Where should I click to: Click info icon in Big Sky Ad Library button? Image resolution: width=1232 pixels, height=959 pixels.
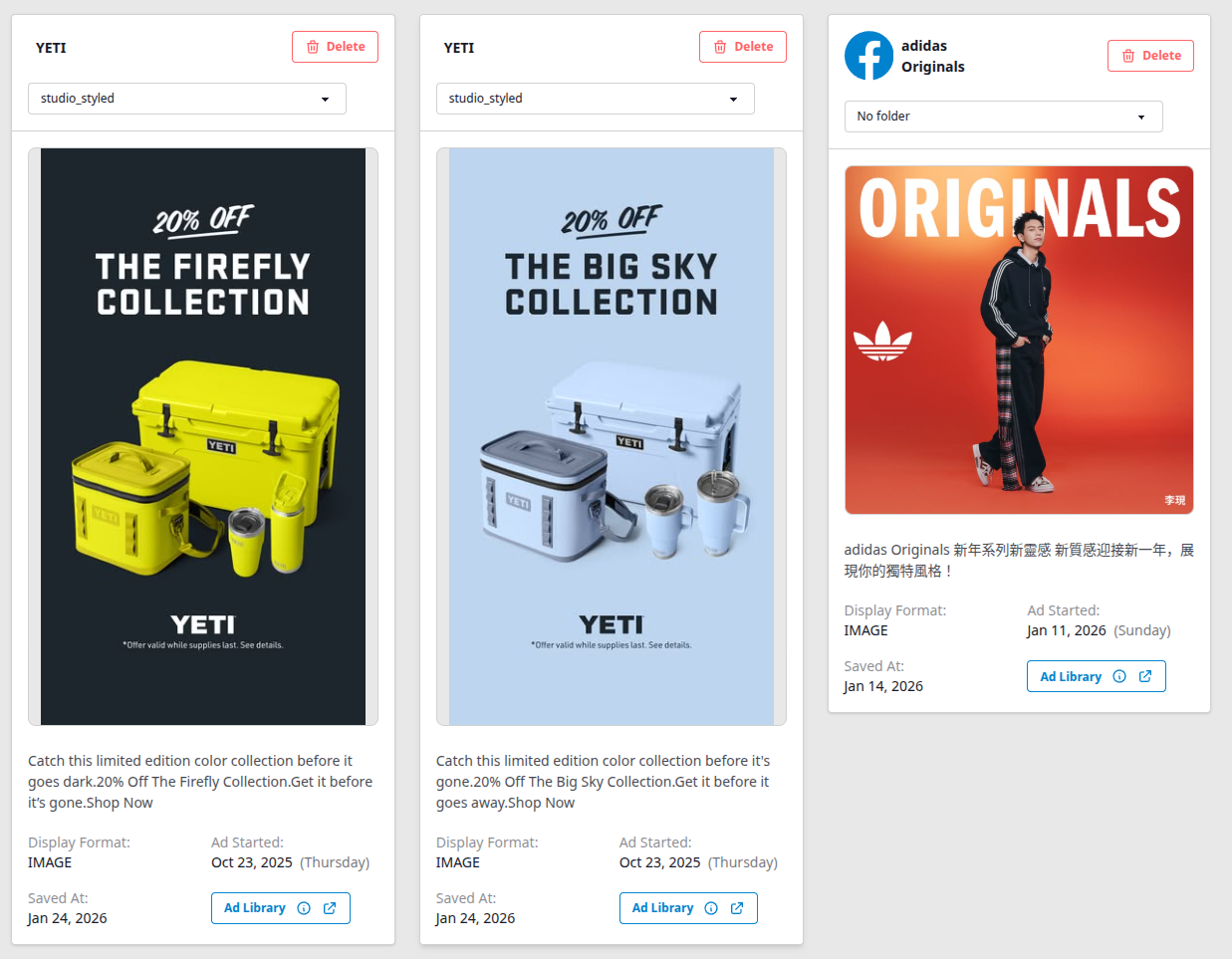[x=711, y=908]
